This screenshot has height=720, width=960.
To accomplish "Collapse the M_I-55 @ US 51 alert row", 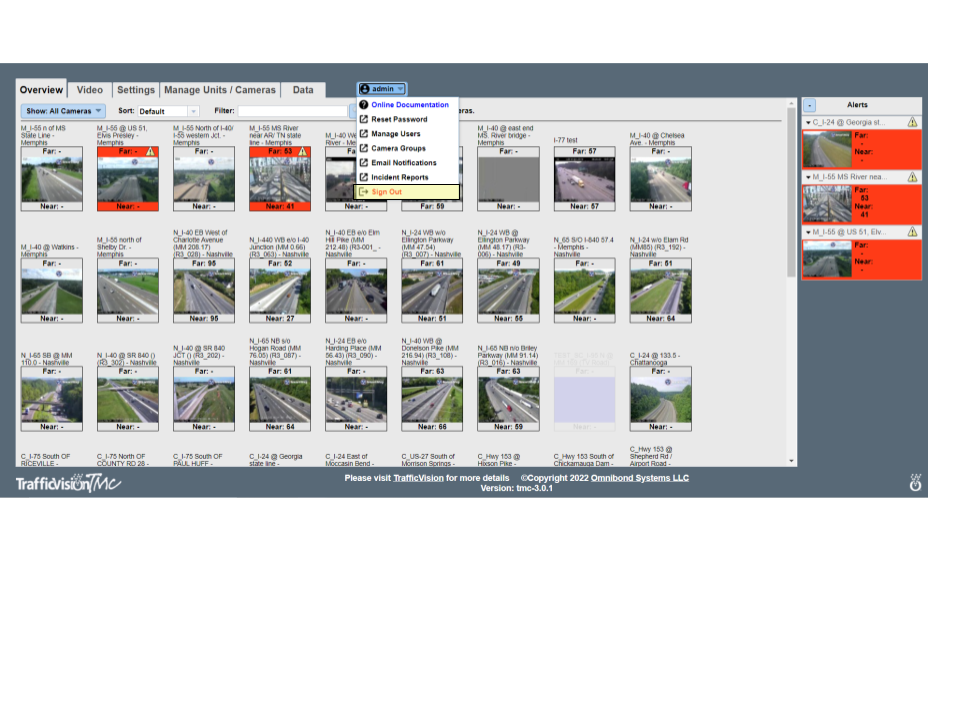I will [808, 232].
